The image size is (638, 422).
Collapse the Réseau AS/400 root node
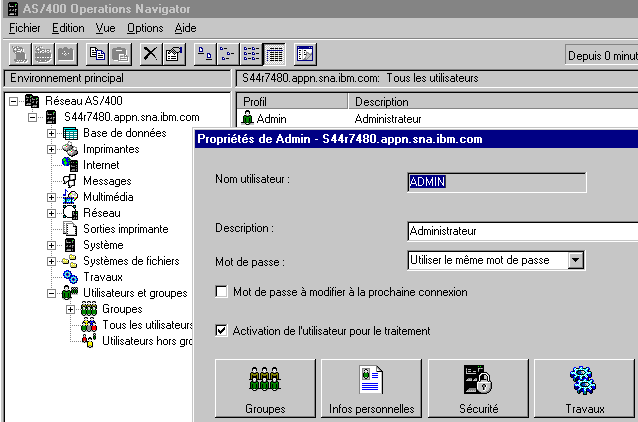(x=13, y=101)
